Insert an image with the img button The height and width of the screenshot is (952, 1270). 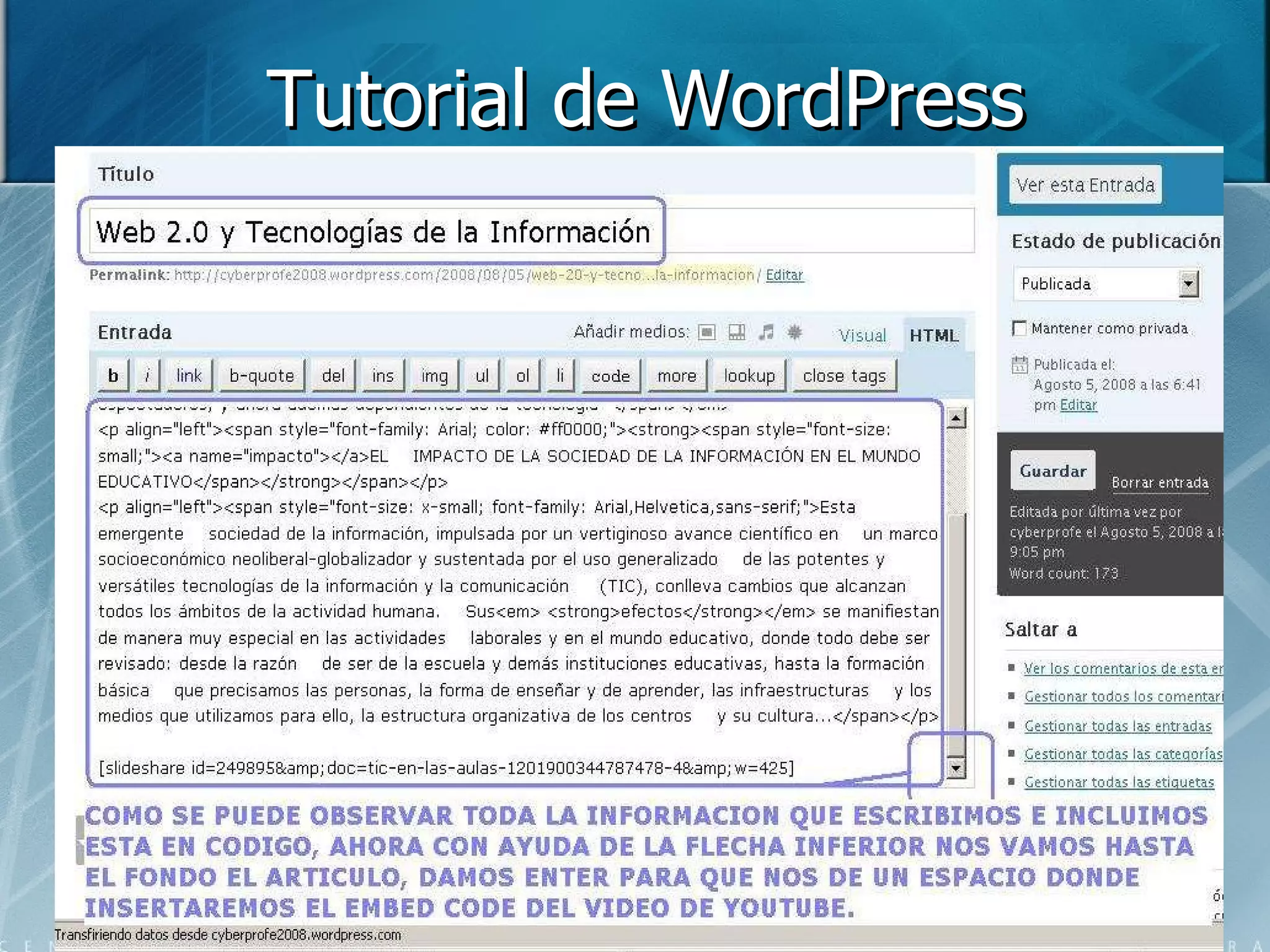coord(434,376)
